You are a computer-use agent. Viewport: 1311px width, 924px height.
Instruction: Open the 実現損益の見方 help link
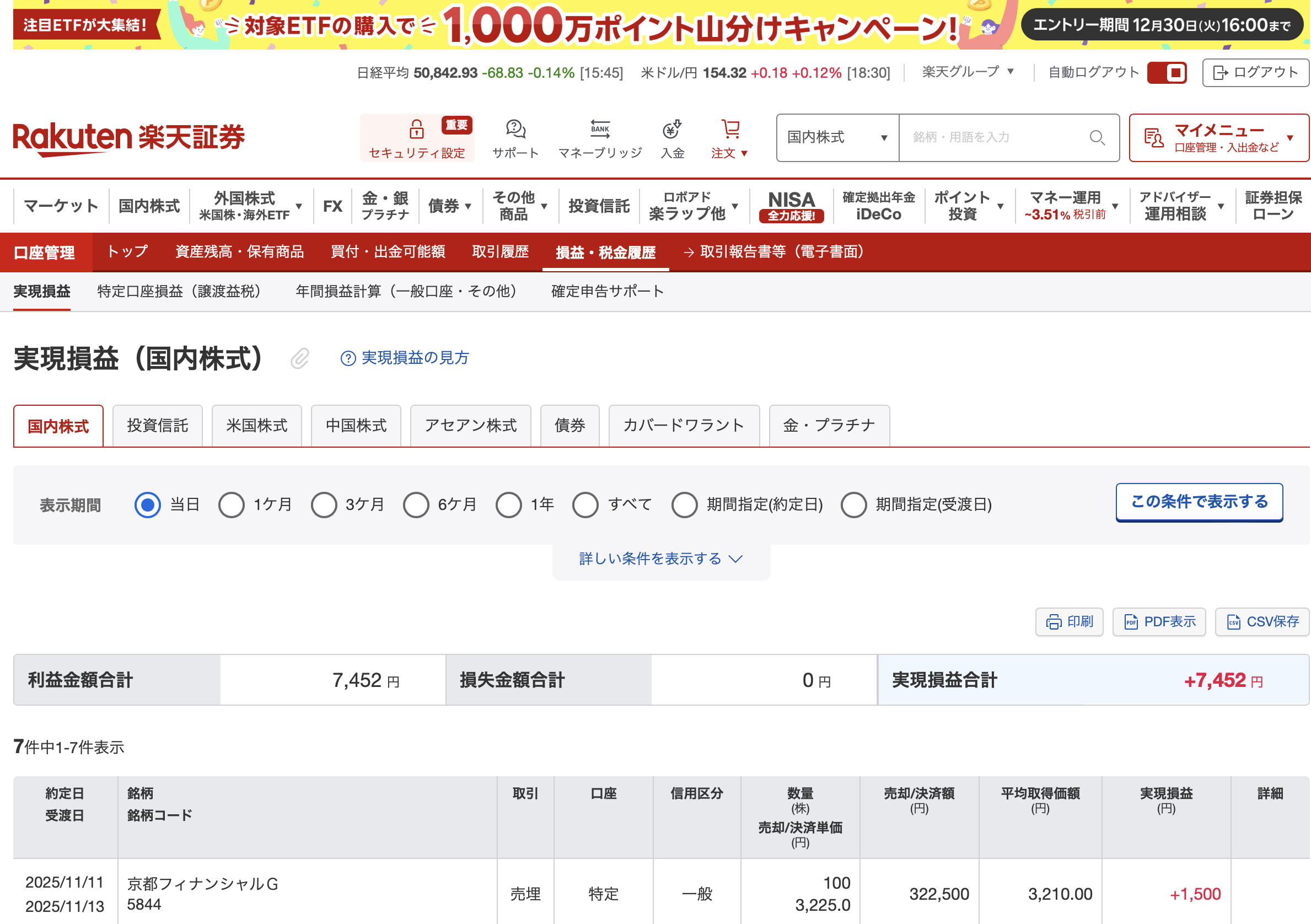[405, 358]
